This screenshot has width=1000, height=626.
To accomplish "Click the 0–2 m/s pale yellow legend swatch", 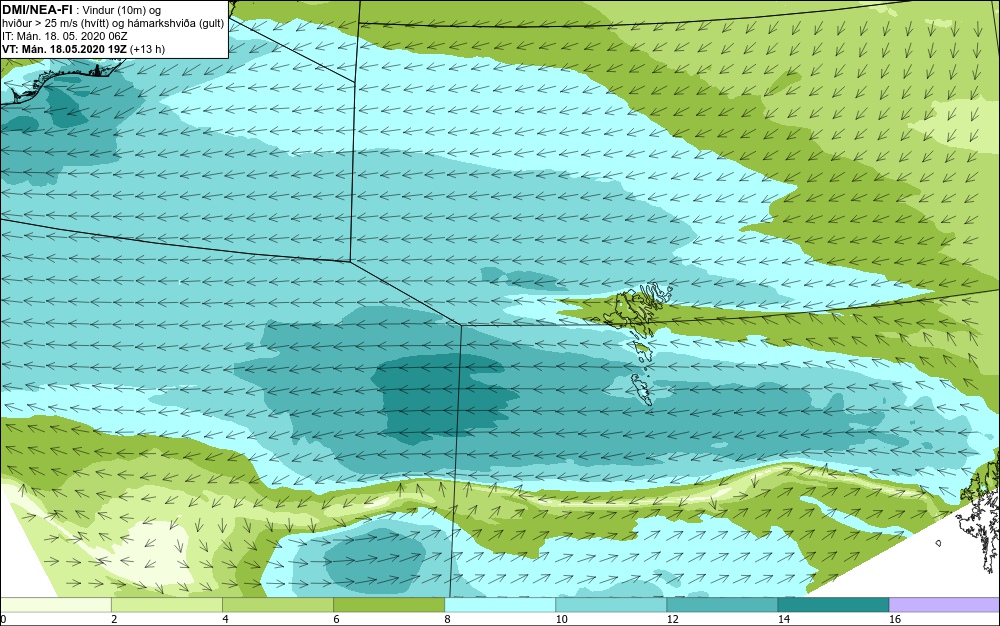I will point(56,605).
